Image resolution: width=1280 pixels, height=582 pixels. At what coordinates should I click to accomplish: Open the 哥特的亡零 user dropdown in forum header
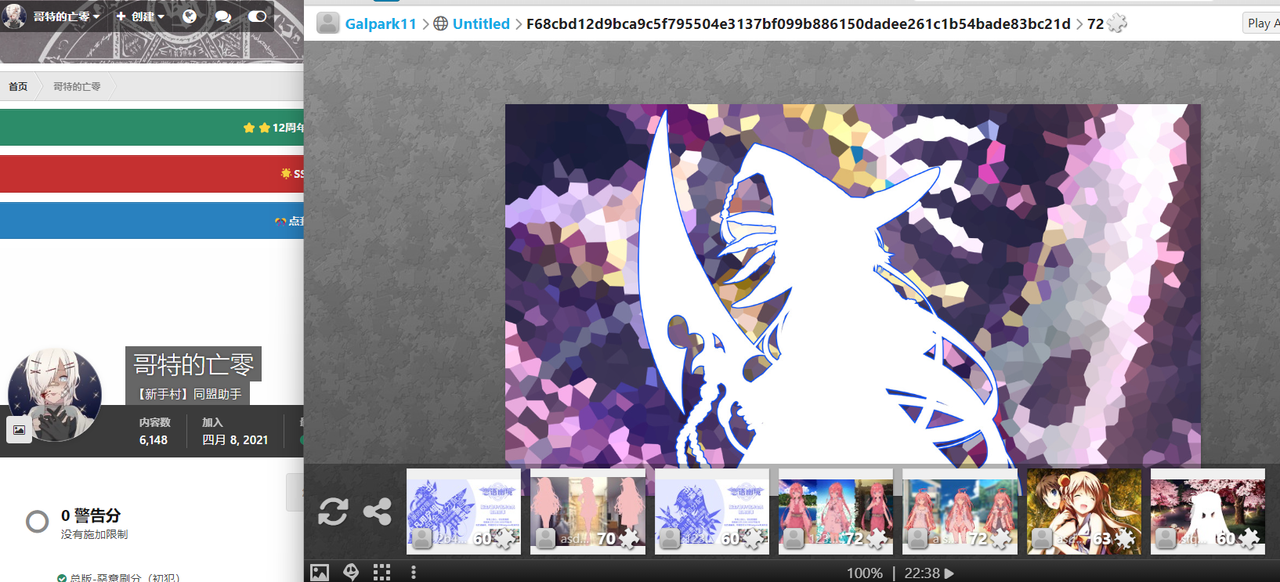coord(67,16)
